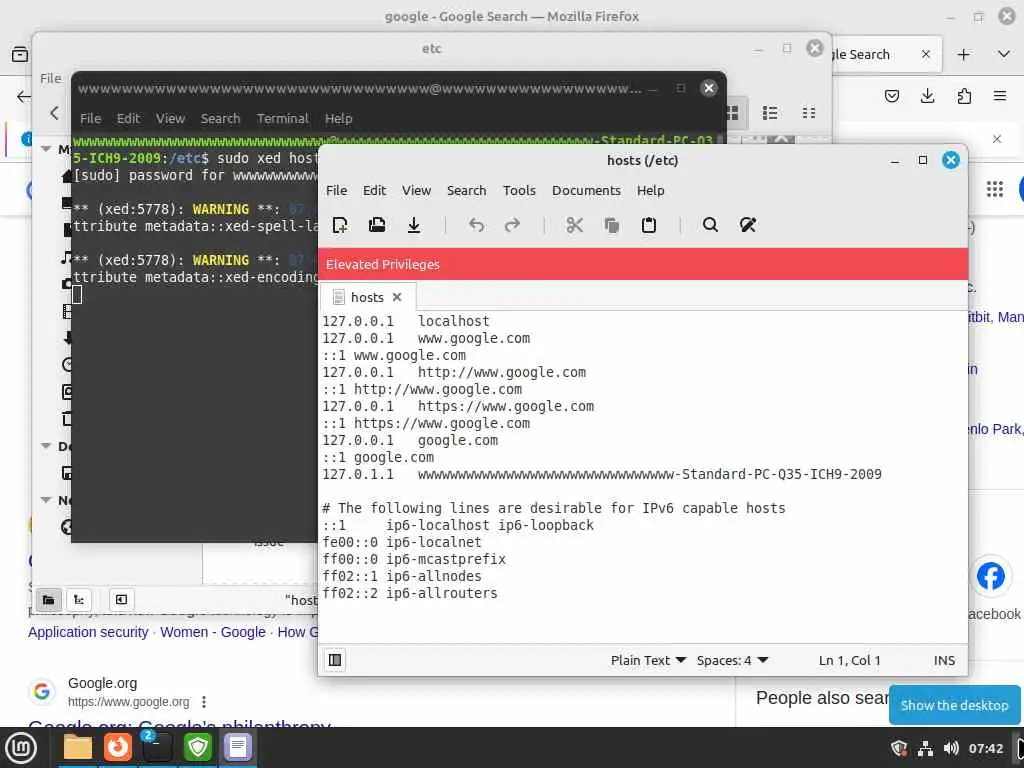The height and width of the screenshot is (768, 1024).
Task: Click the IPv6 comment line in hosts
Action: pos(554,508)
